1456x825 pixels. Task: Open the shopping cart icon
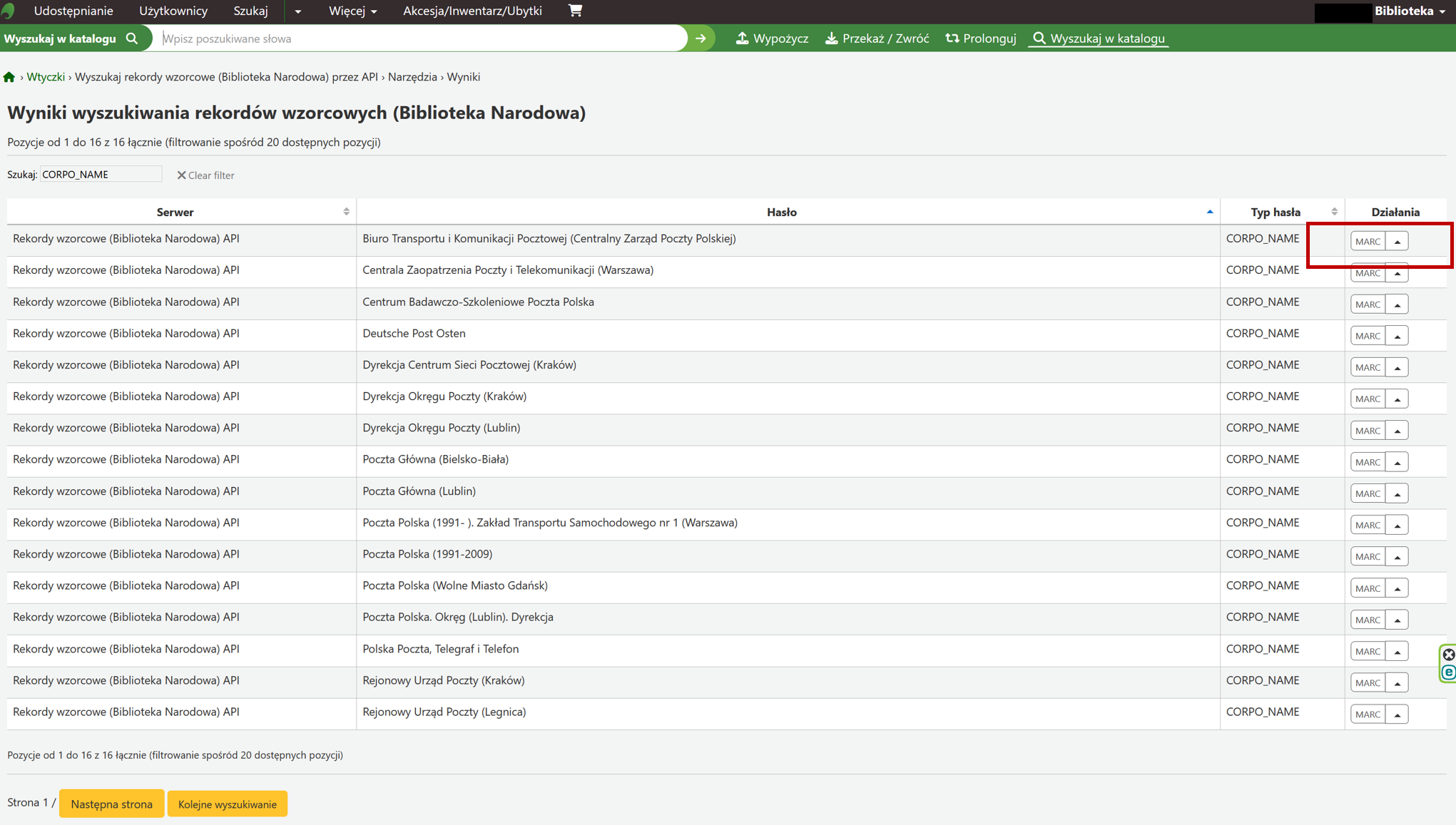point(575,11)
